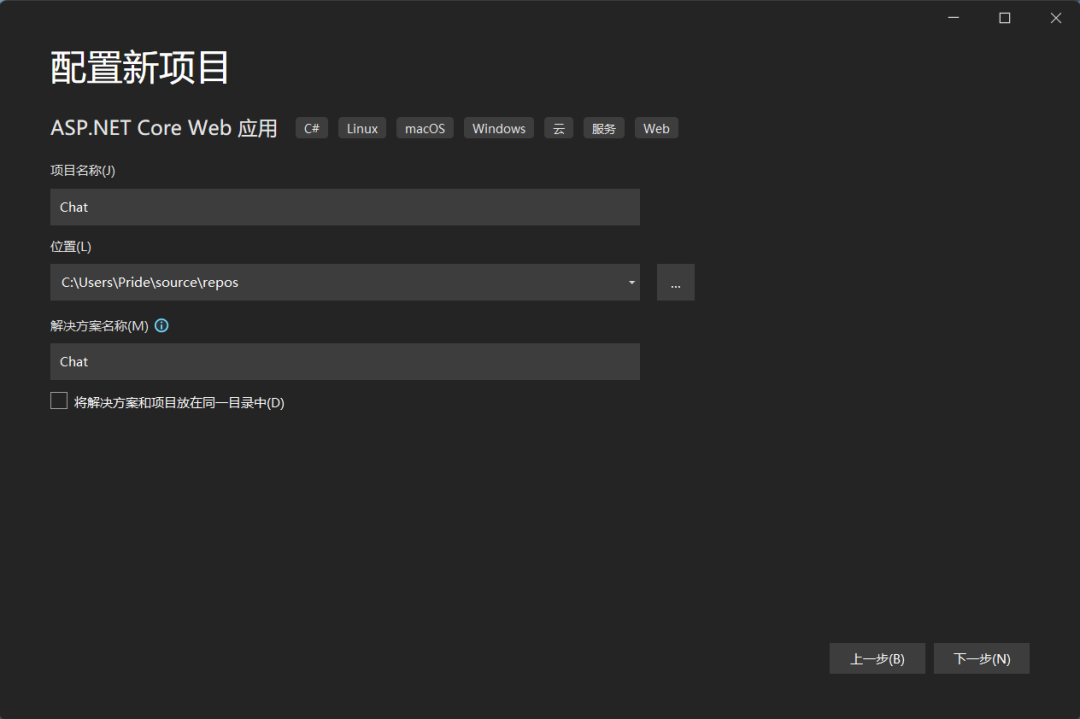
Task: Click the 云 tag
Action: (559, 128)
